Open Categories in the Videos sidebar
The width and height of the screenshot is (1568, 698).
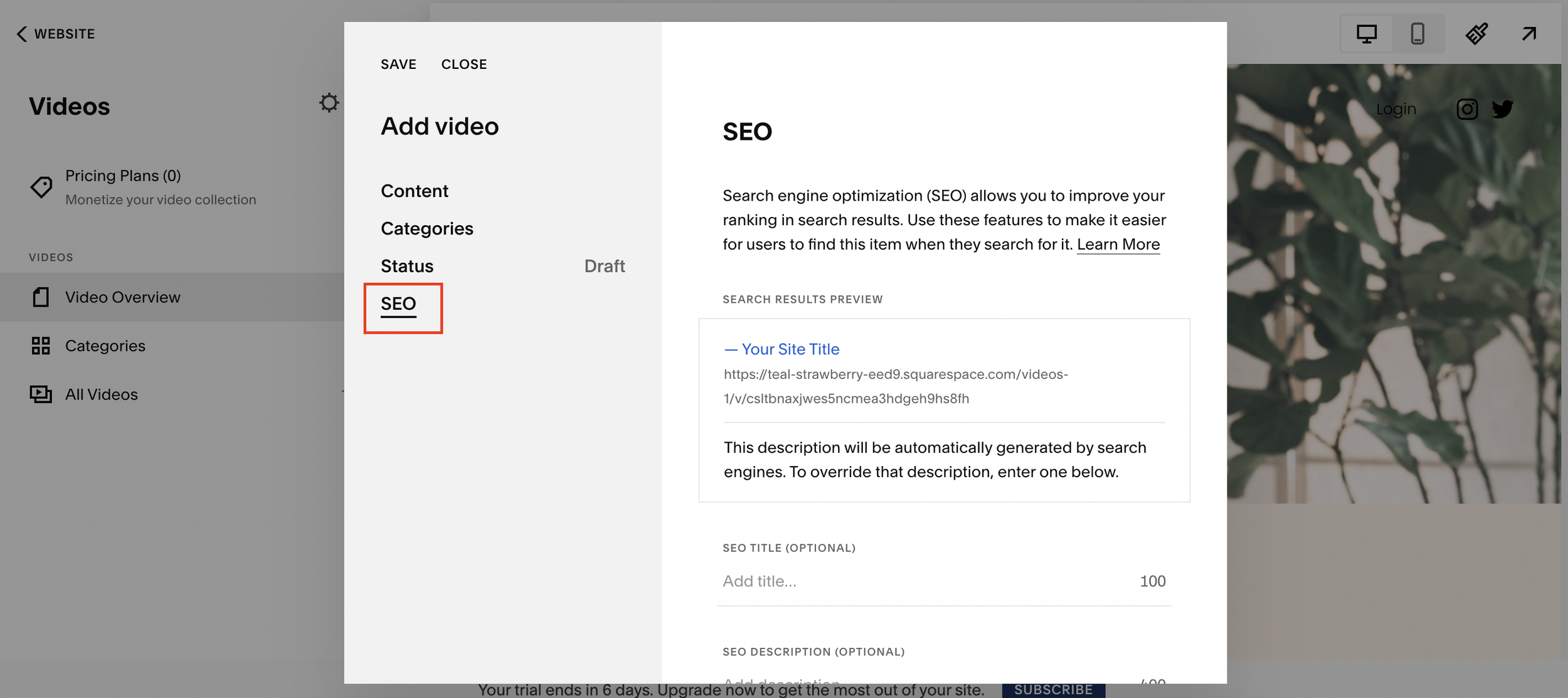[105, 346]
